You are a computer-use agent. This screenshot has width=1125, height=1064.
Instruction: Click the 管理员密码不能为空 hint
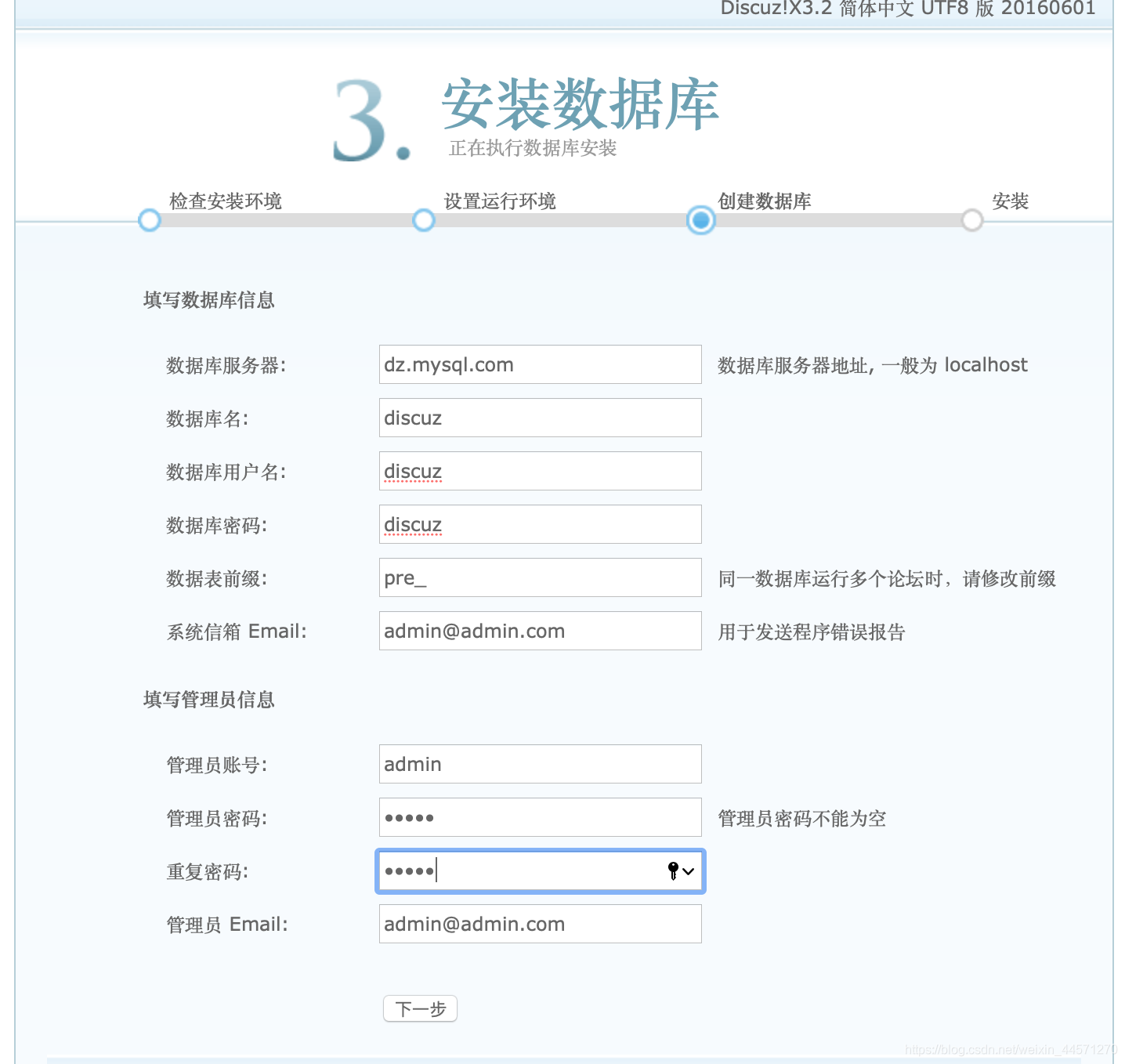(x=802, y=819)
